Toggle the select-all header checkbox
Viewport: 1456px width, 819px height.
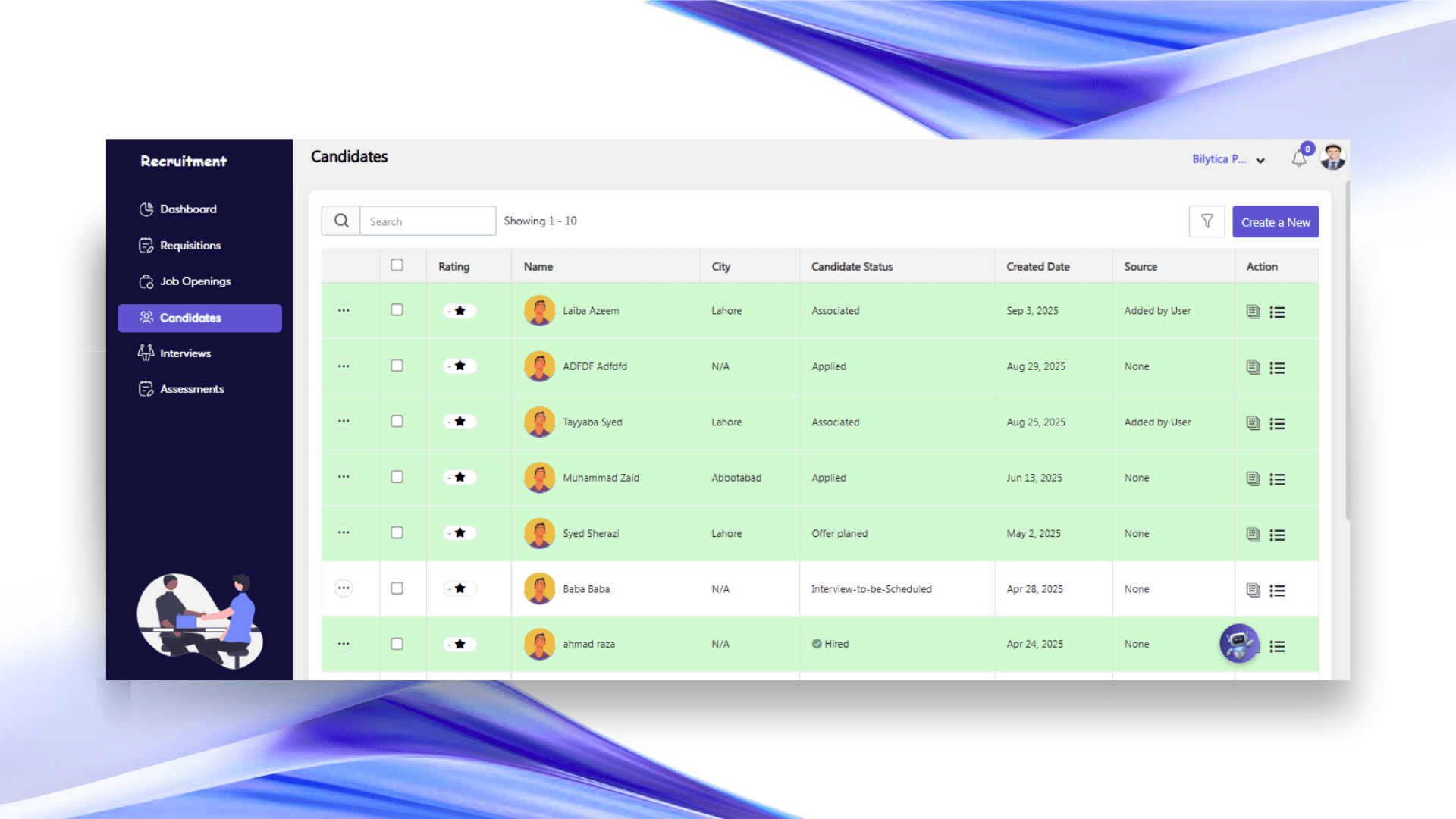click(x=397, y=265)
